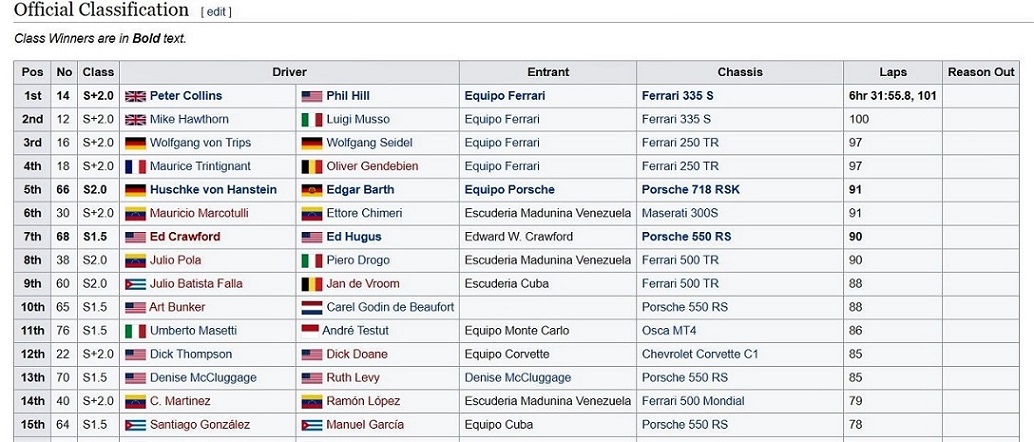Click the Reason Out column header

pos(980,72)
